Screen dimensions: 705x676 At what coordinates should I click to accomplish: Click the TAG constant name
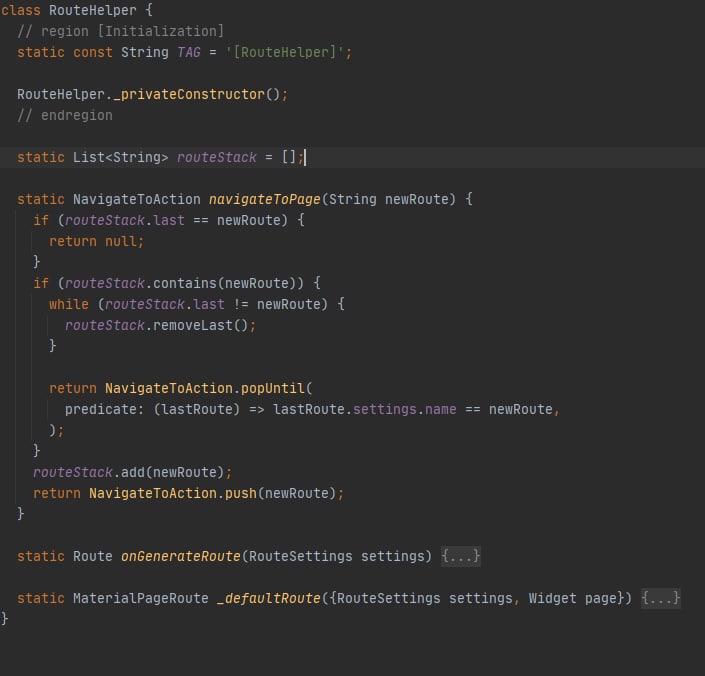pyautogui.click(x=189, y=53)
